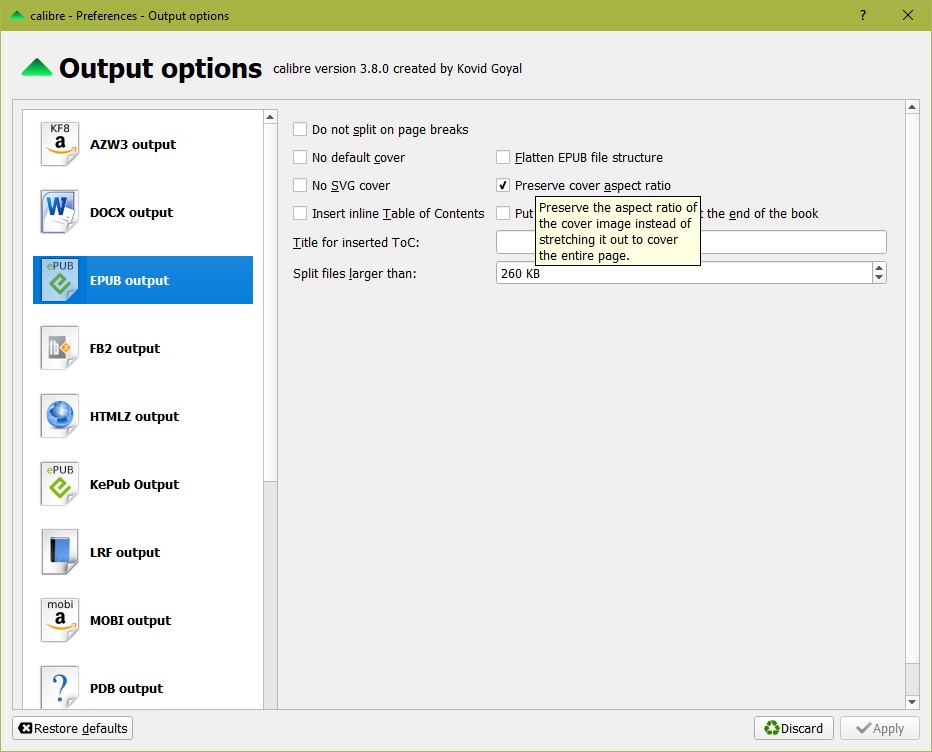Increase split file size with up arrow
Viewport: 932px width, 752px height.
(x=879, y=268)
